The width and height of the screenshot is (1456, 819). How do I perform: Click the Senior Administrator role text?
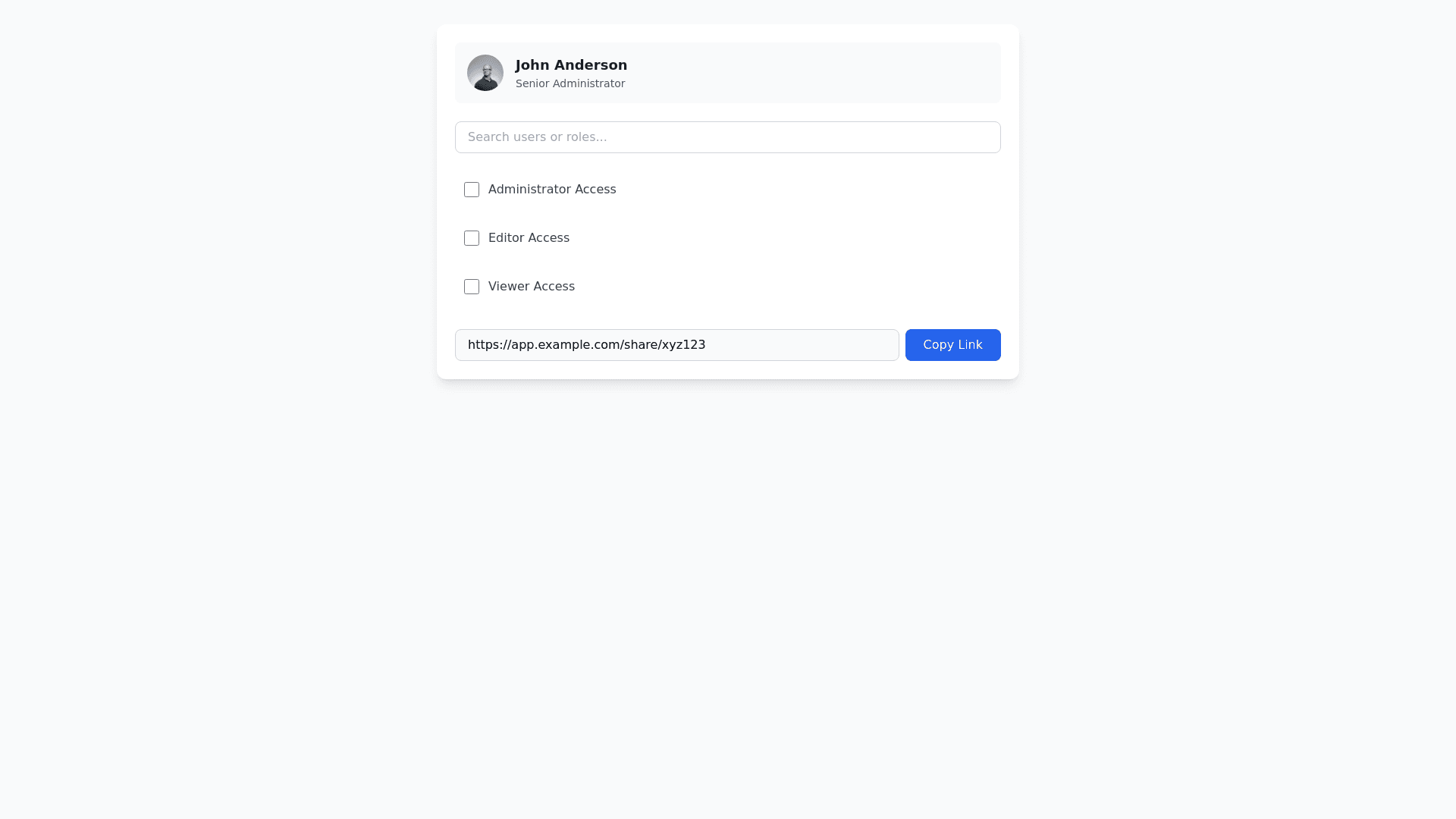coord(570,83)
